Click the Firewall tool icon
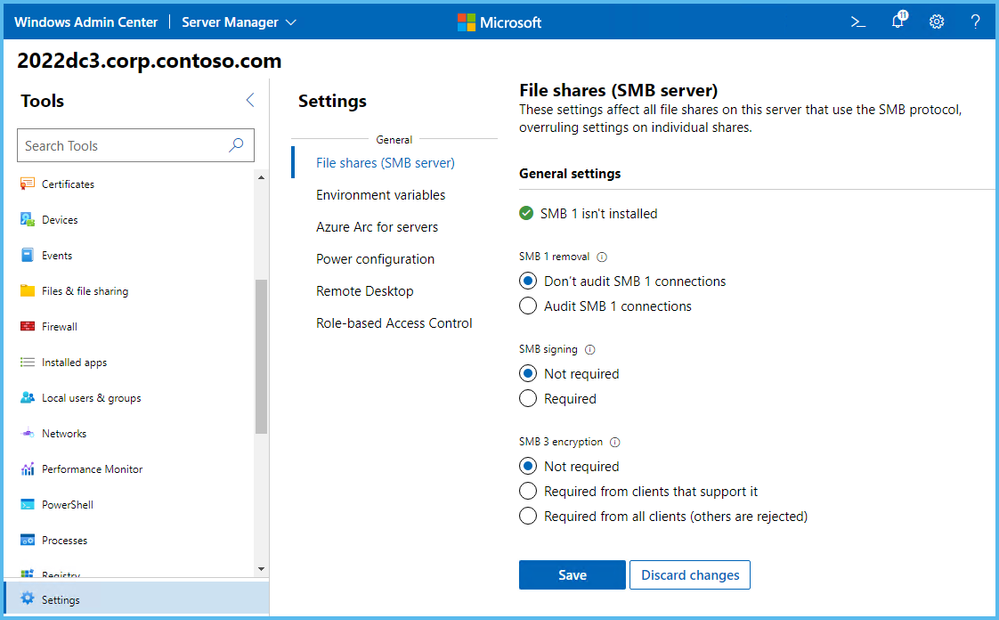 [27, 326]
